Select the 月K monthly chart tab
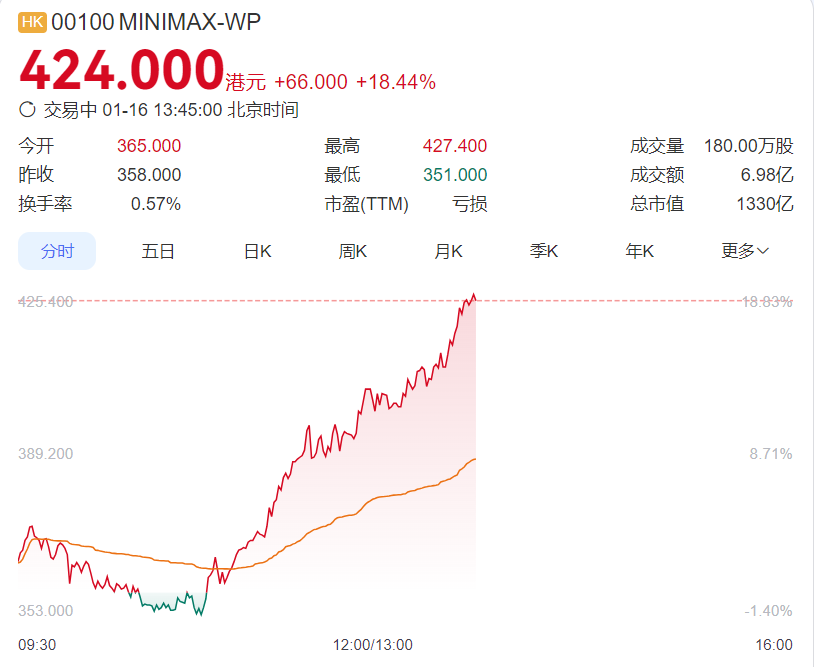 pyautogui.click(x=448, y=251)
